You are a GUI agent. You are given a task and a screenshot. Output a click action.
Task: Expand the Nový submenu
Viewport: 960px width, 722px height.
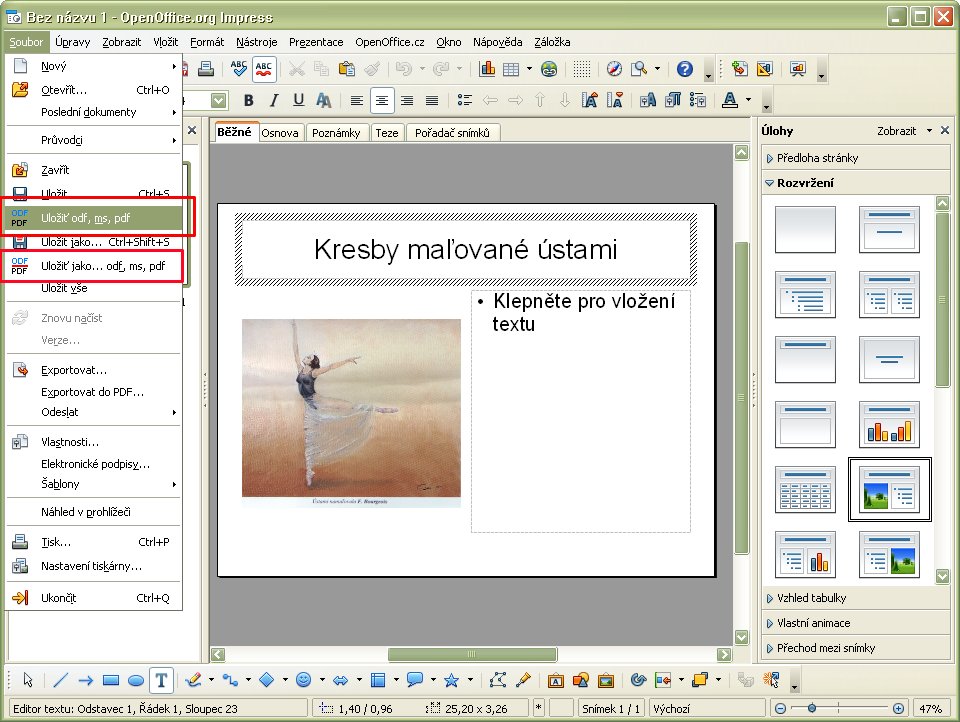click(94, 66)
